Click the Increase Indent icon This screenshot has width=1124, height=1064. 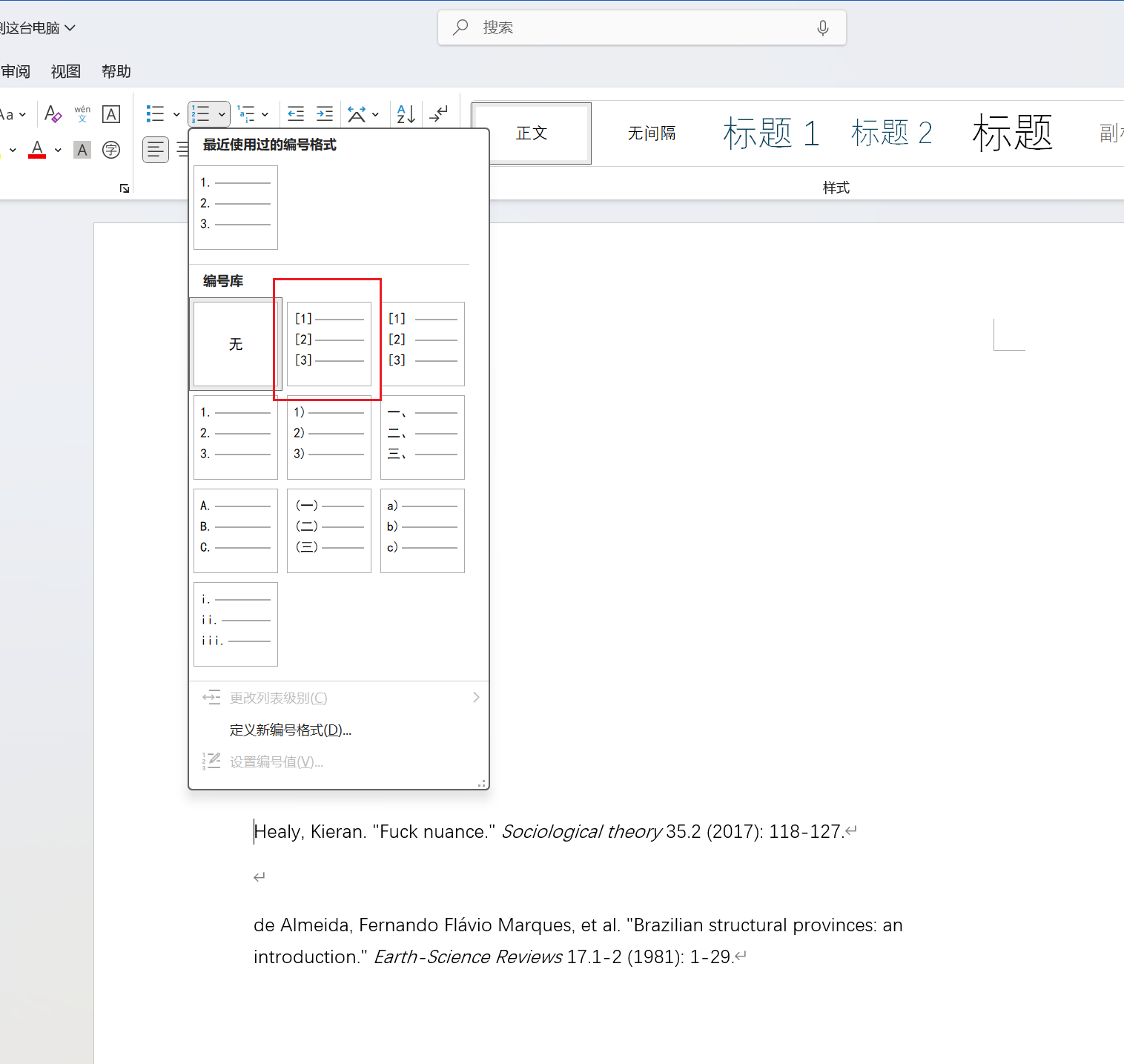click(325, 114)
